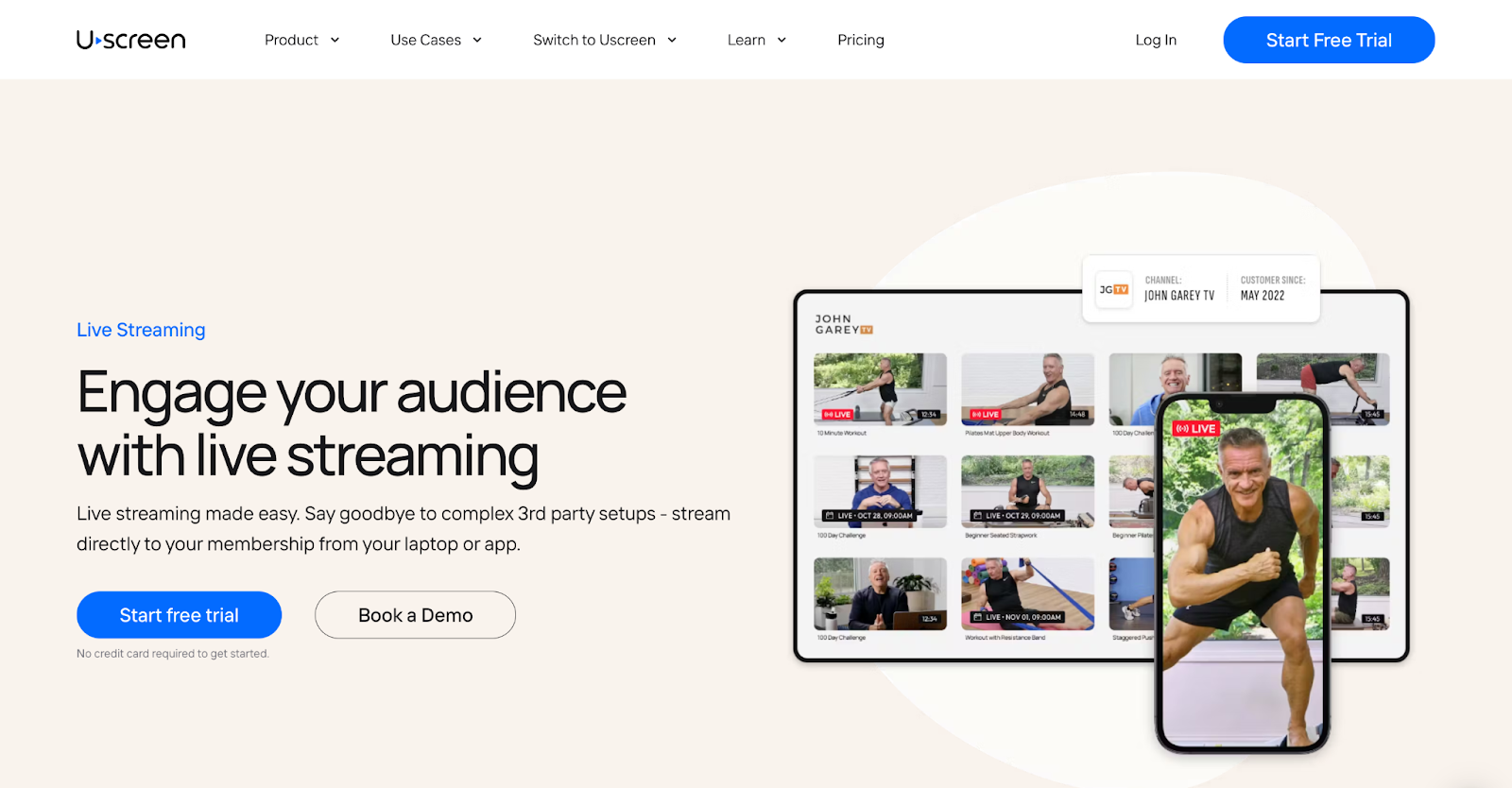Click the LIVE badge on Pilates Mat video
Viewport: 1512px width, 788px height.
point(985,414)
